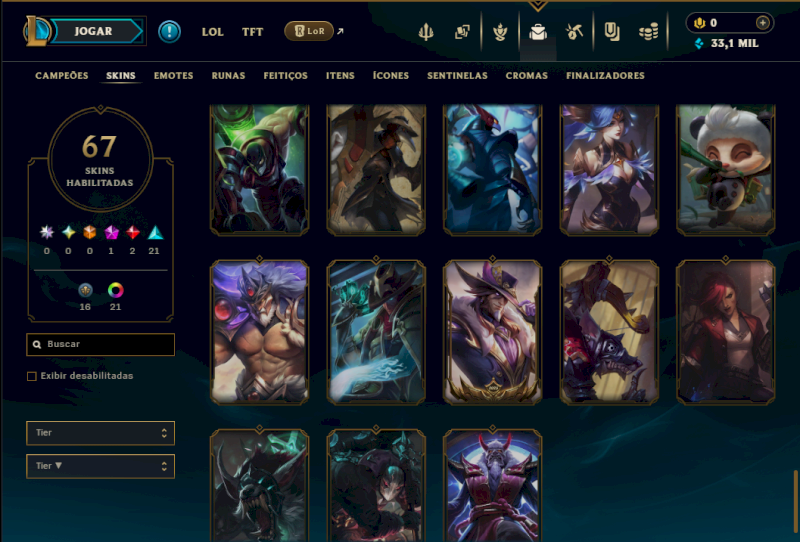Click the missions clipboard icon

coord(611,32)
